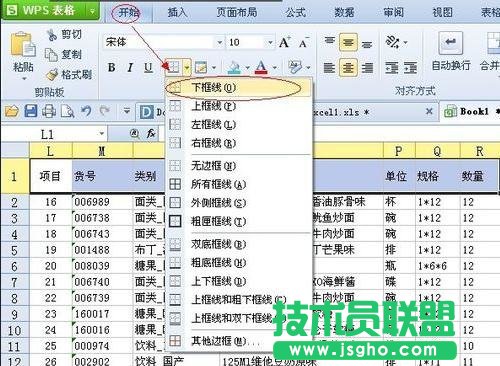The width and height of the screenshot is (500, 366).
Task: Select the Format Painter (格式刷)
Action: [x=69, y=75]
